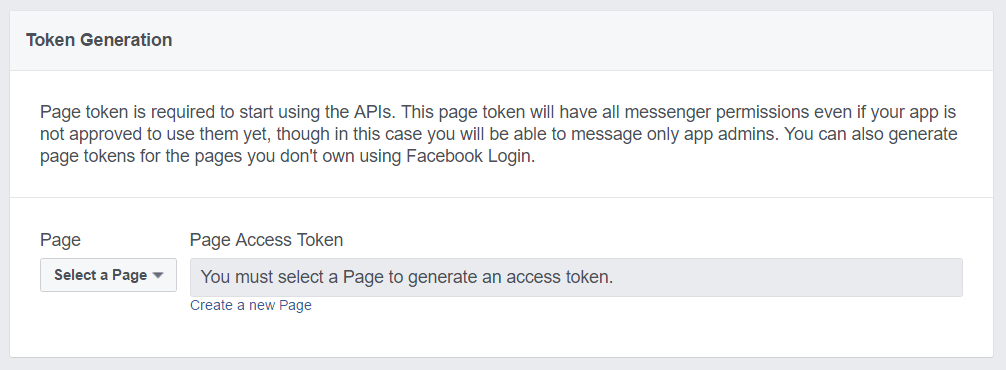Viewport: 1006px width, 370px height.
Task: Click the Token Generation heading
Action: (99, 40)
